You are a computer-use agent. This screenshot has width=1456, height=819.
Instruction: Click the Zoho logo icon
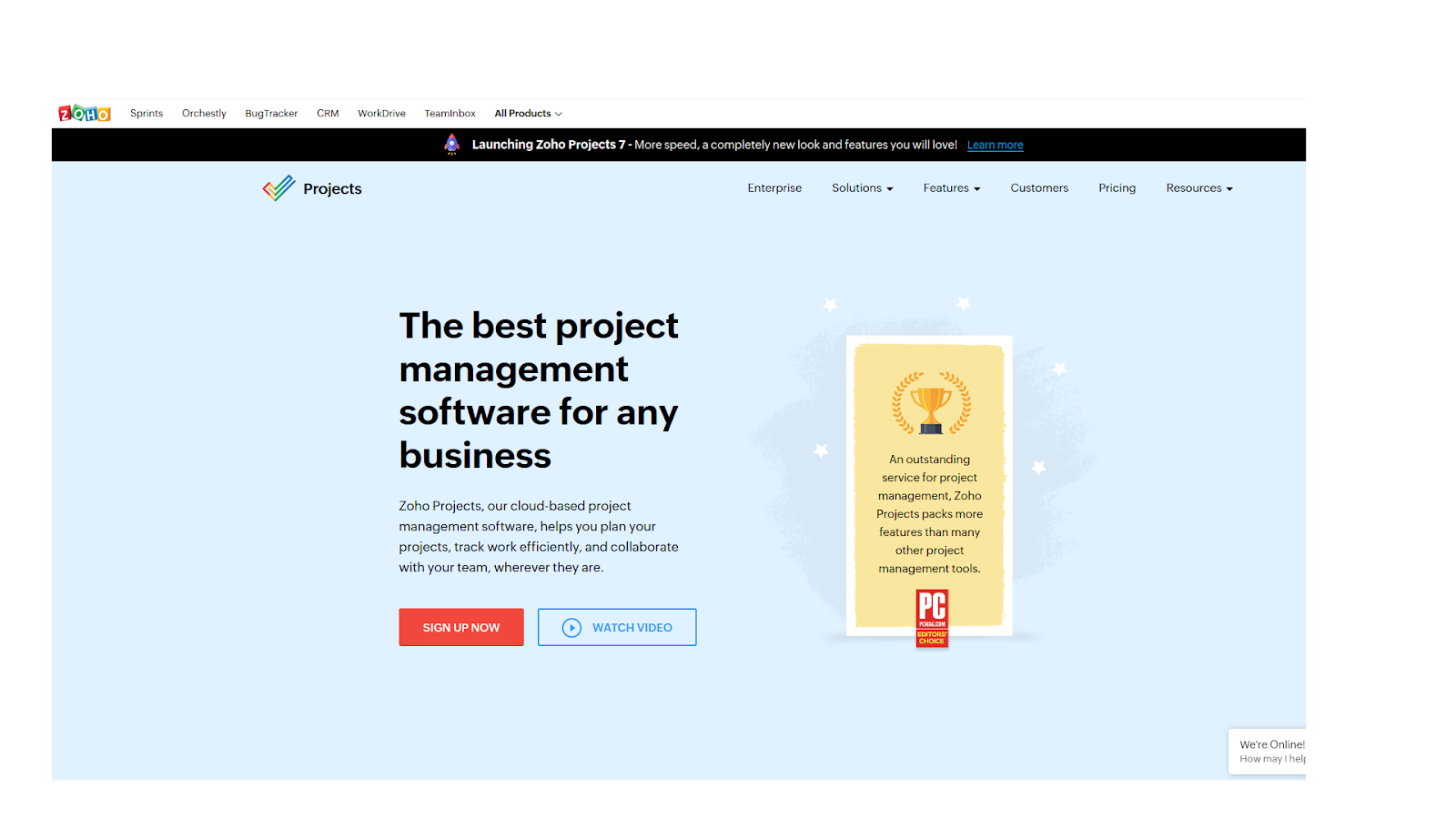tap(85, 113)
